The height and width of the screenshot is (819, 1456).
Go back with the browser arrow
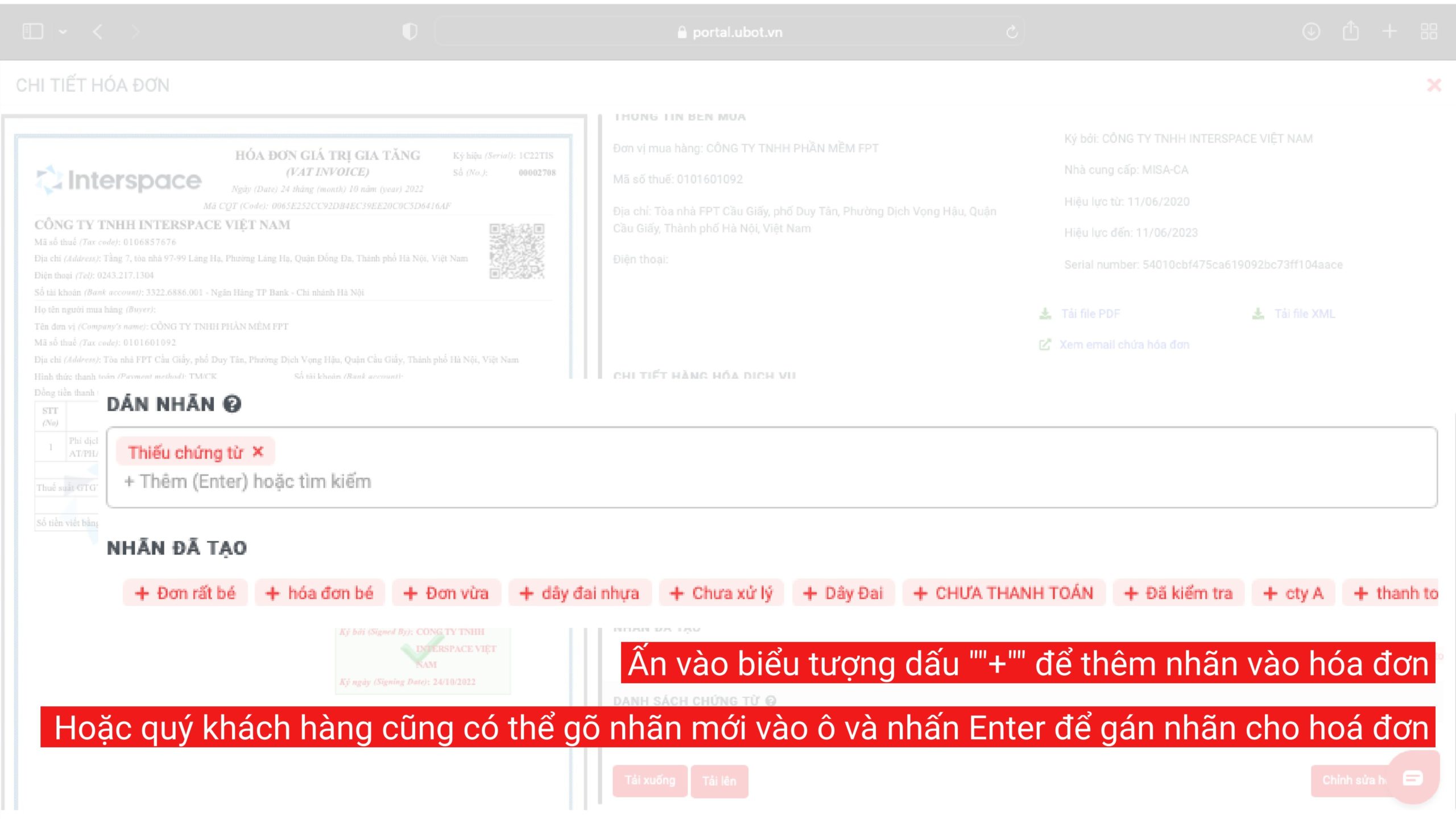coord(98,32)
